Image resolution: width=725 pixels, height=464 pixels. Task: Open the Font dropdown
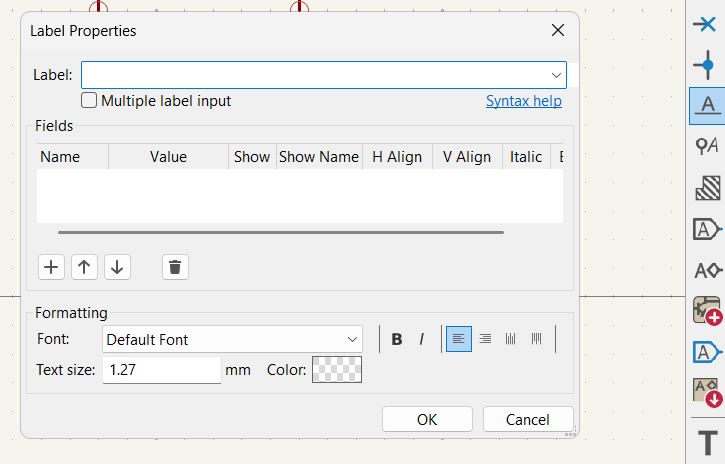pos(232,340)
